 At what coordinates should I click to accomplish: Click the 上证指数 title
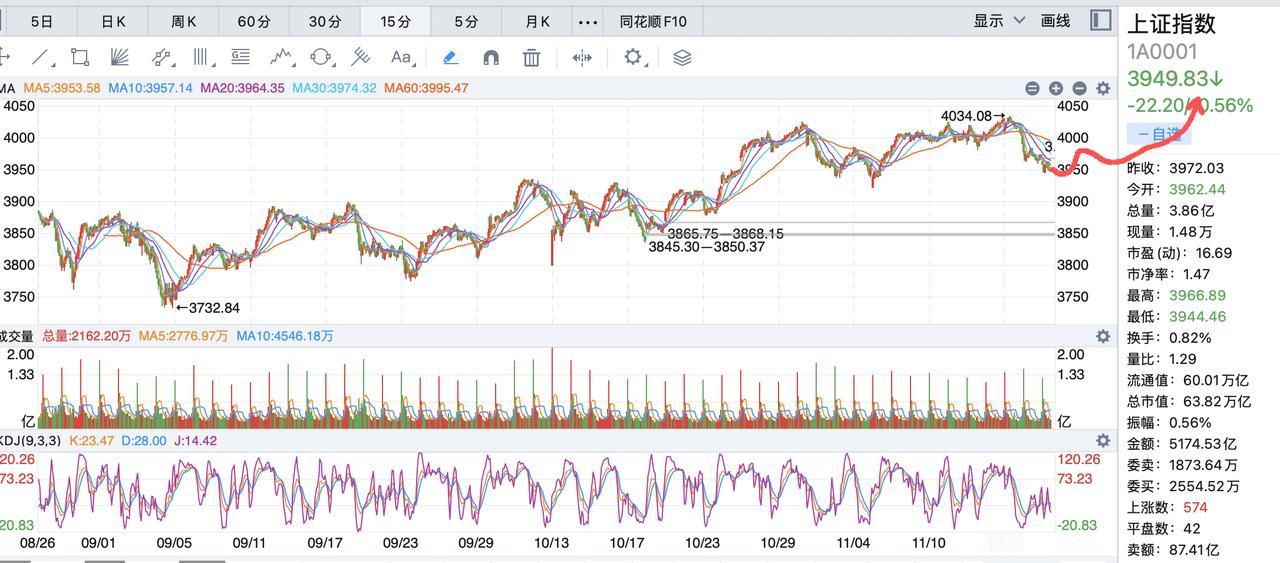pos(1171,23)
